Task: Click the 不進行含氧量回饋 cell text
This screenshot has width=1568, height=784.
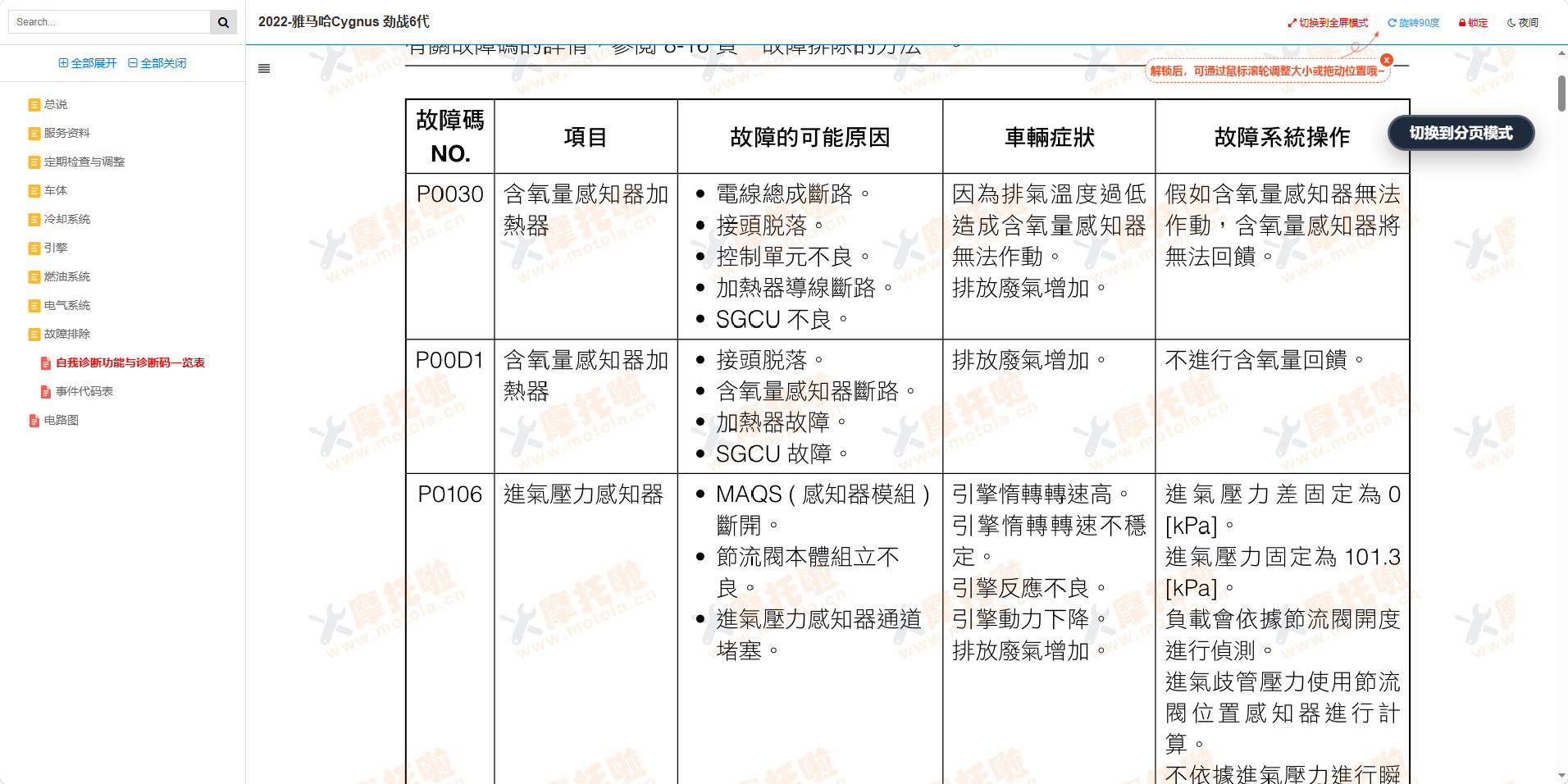Action: point(1265,360)
